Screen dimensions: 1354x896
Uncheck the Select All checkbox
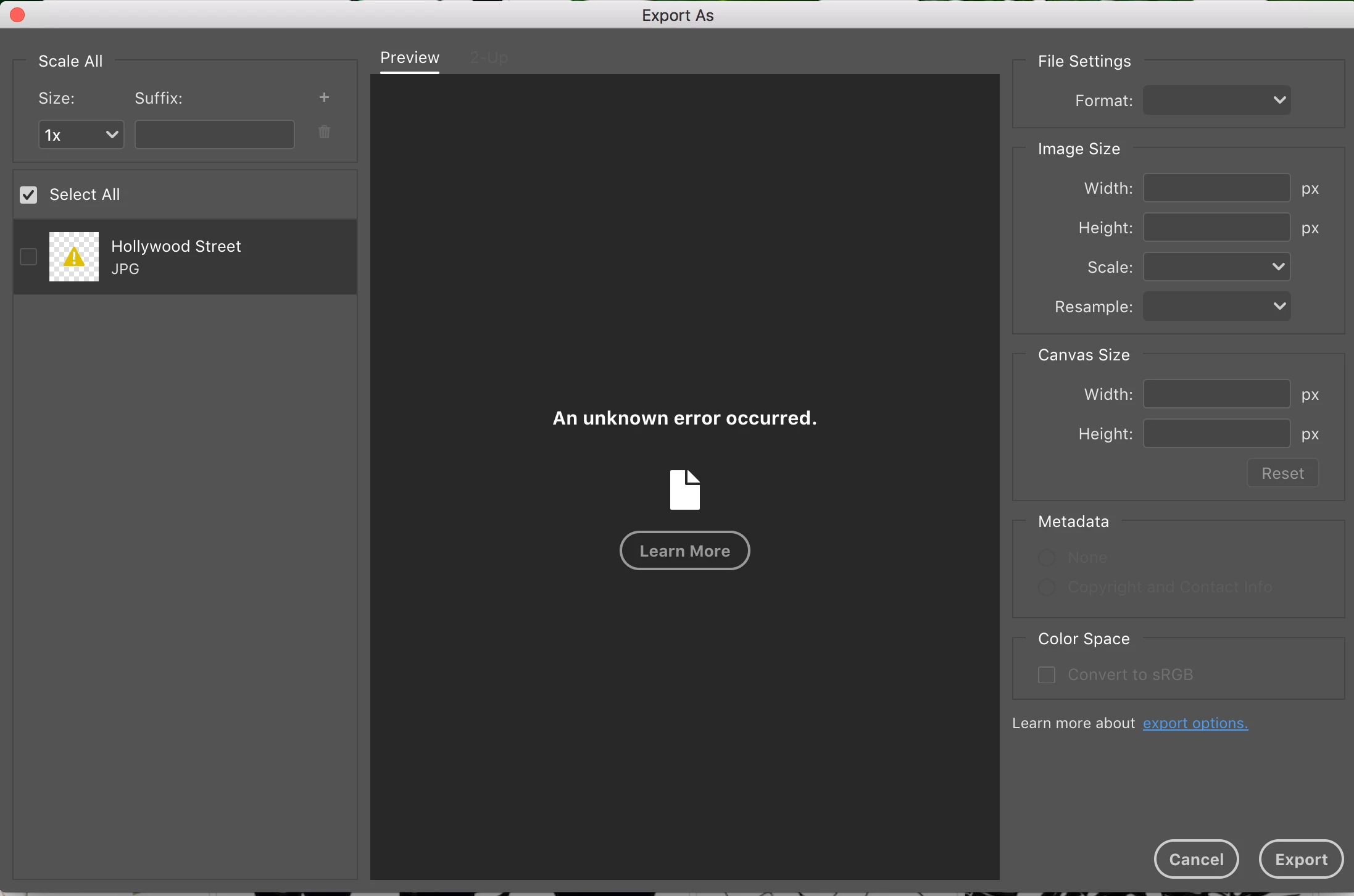[x=28, y=195]
